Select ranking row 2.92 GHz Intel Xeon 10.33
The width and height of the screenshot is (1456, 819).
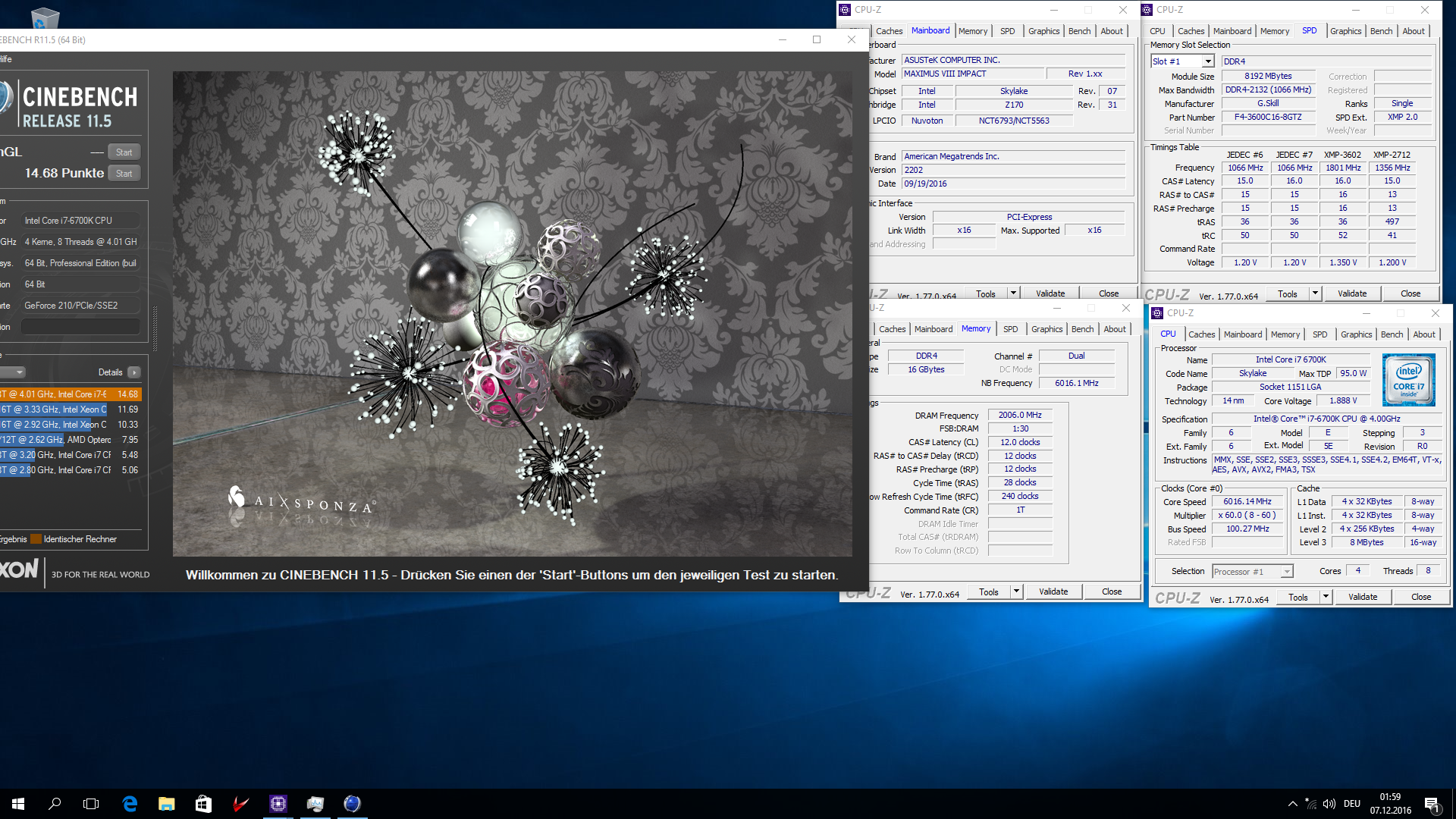[71, 425]
